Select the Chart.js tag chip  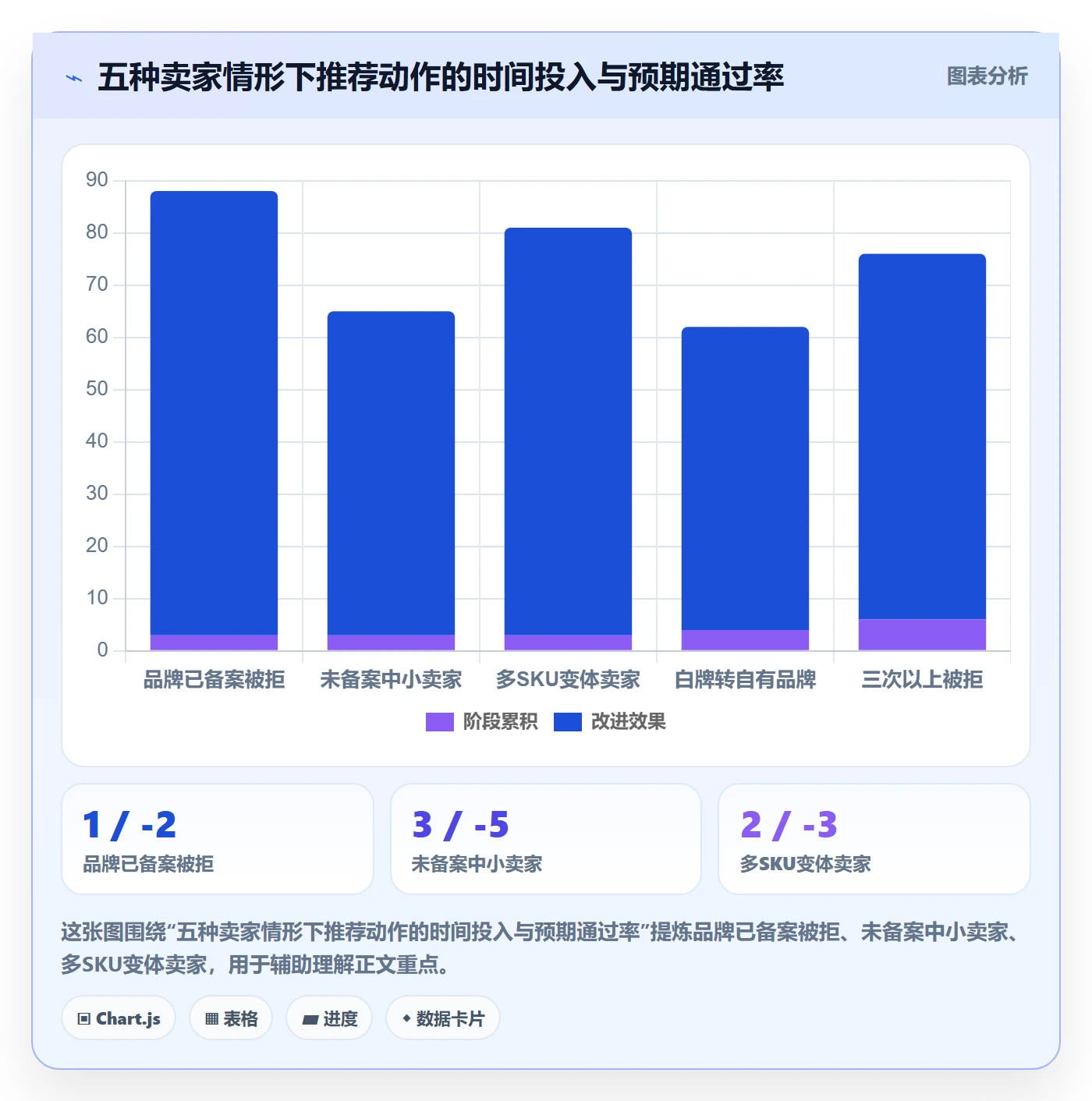[x=119, y=1018]
